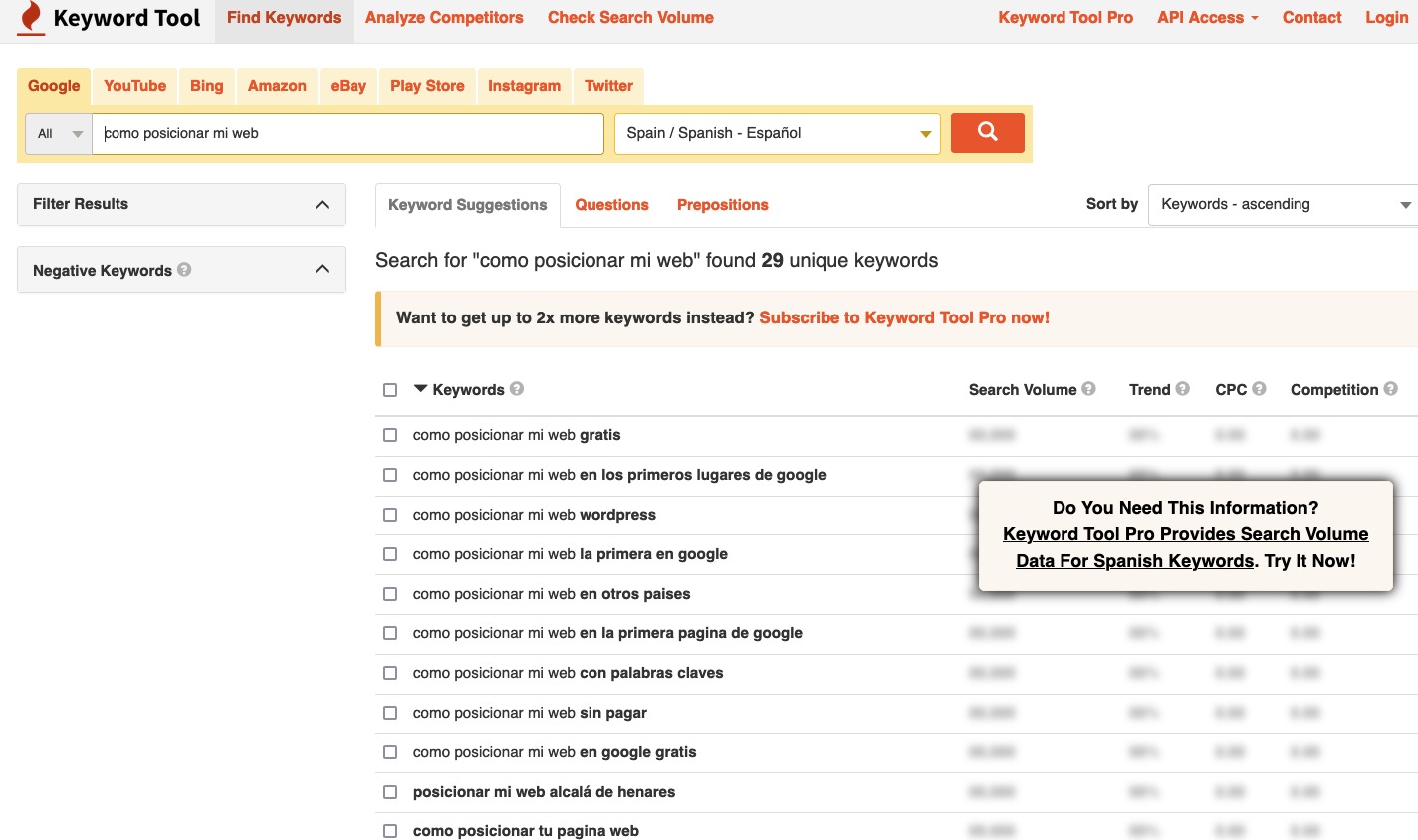Open the Keyword Tool Pro link
The width and height of the screenshot is (1418, 840).
[x=1065, y=18]
